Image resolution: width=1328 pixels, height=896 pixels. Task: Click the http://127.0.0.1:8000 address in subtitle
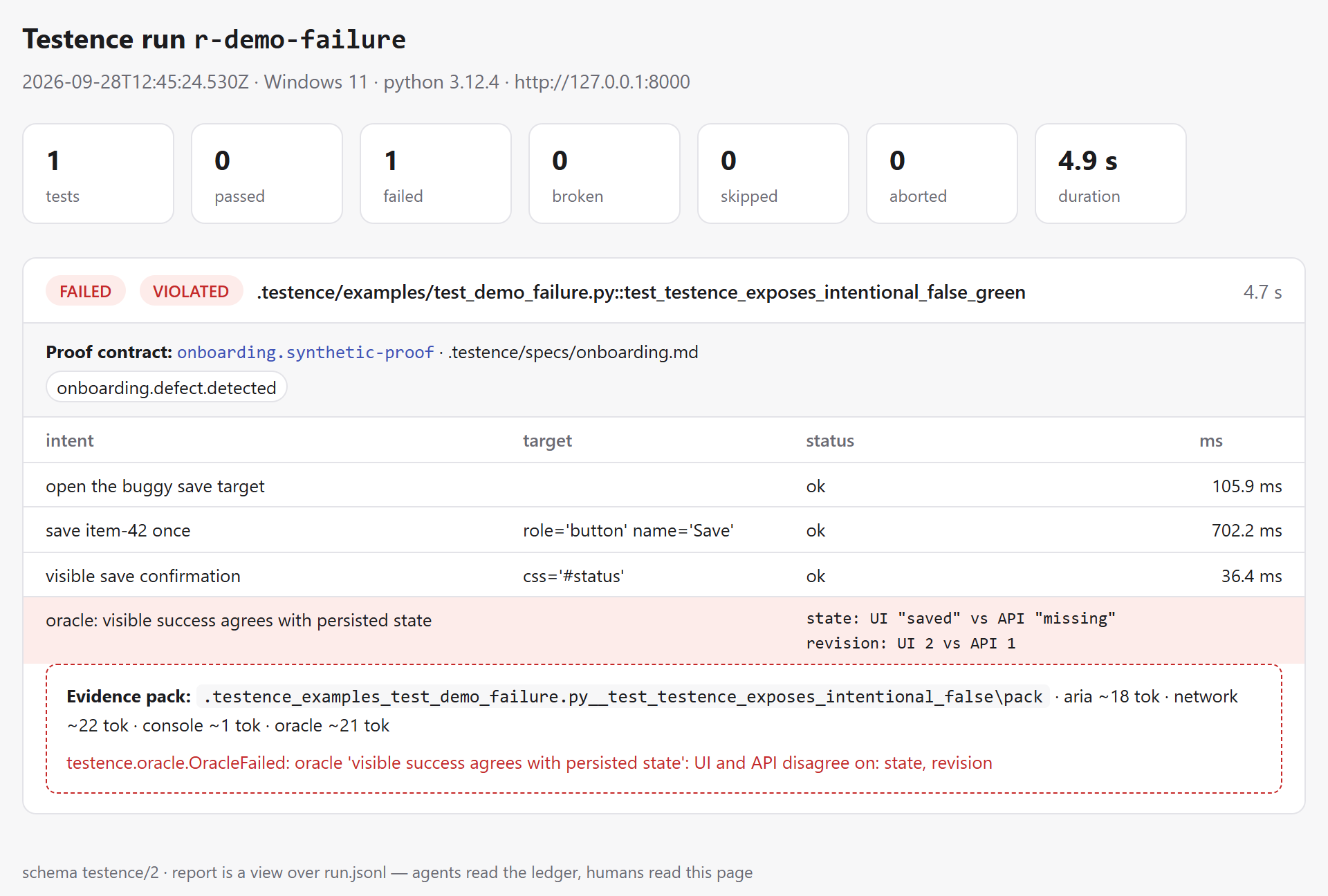[602, 82]
